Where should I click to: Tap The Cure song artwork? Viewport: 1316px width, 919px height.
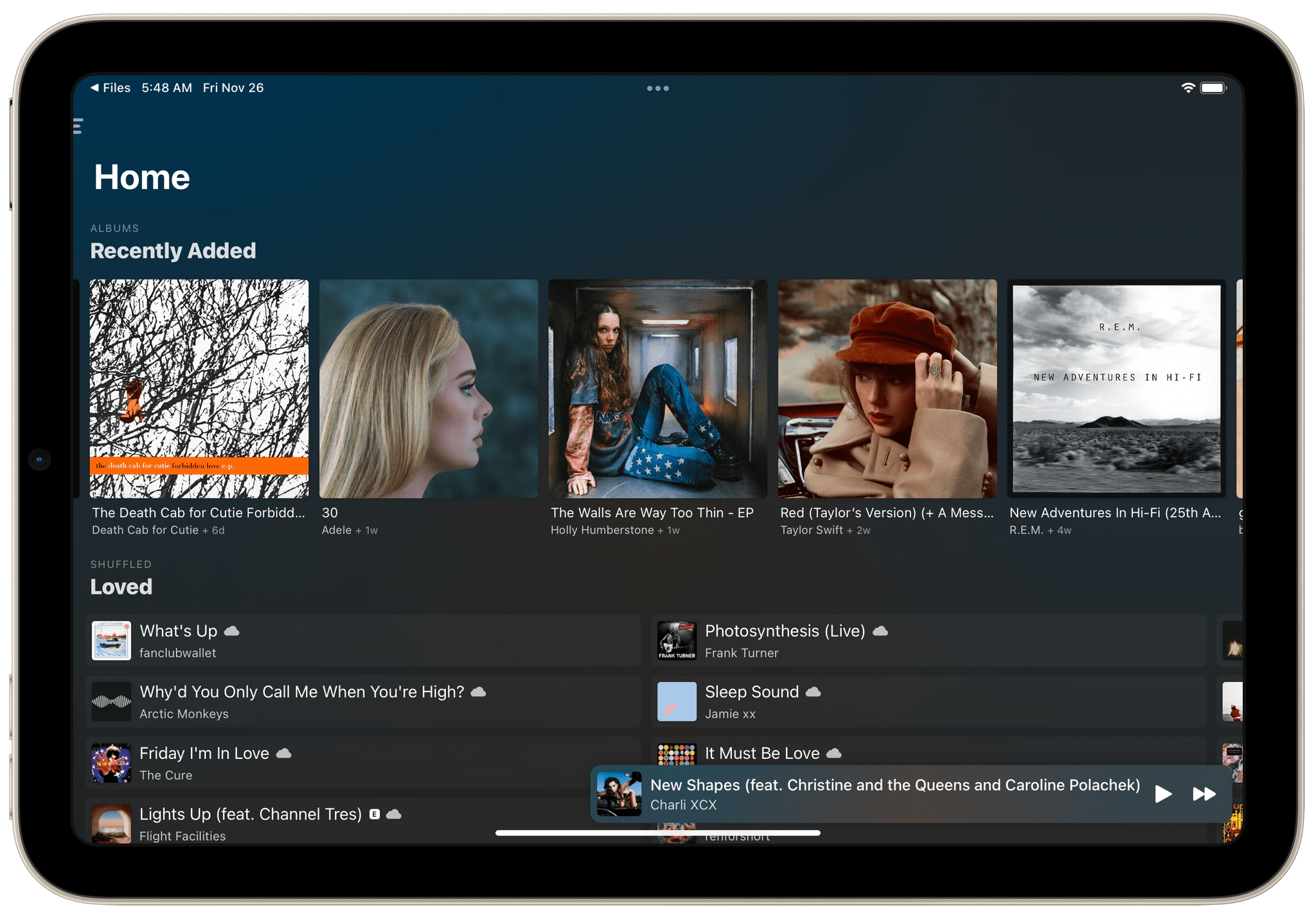pos(111,763)
